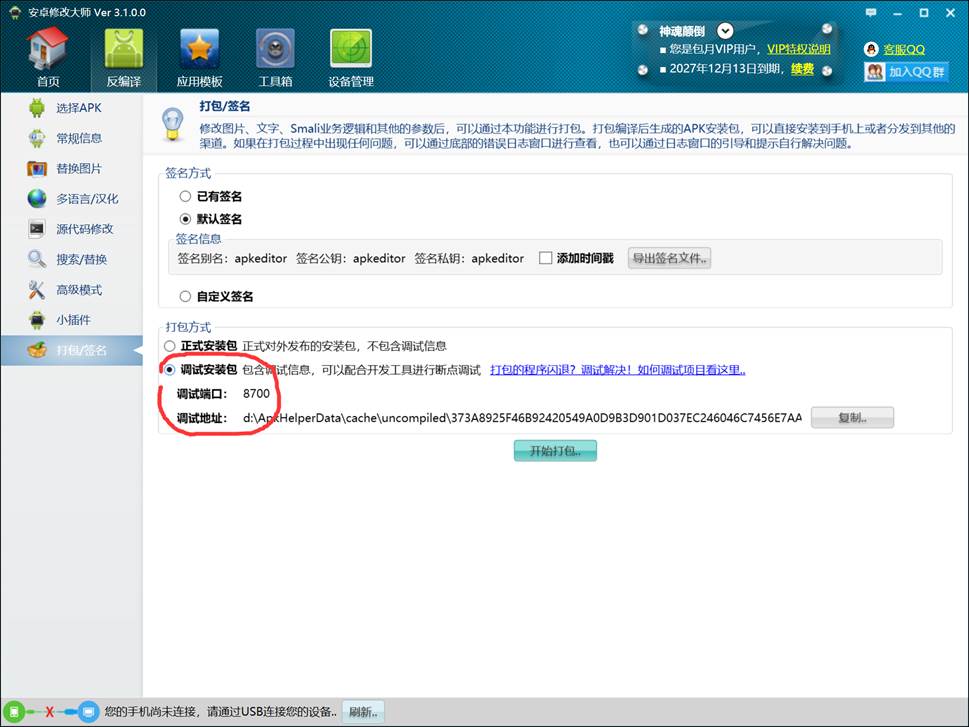Open the 客服QQ link
The height and width of the screenshot is (727, 969).
pyautogui.click(x=904, y=49)
